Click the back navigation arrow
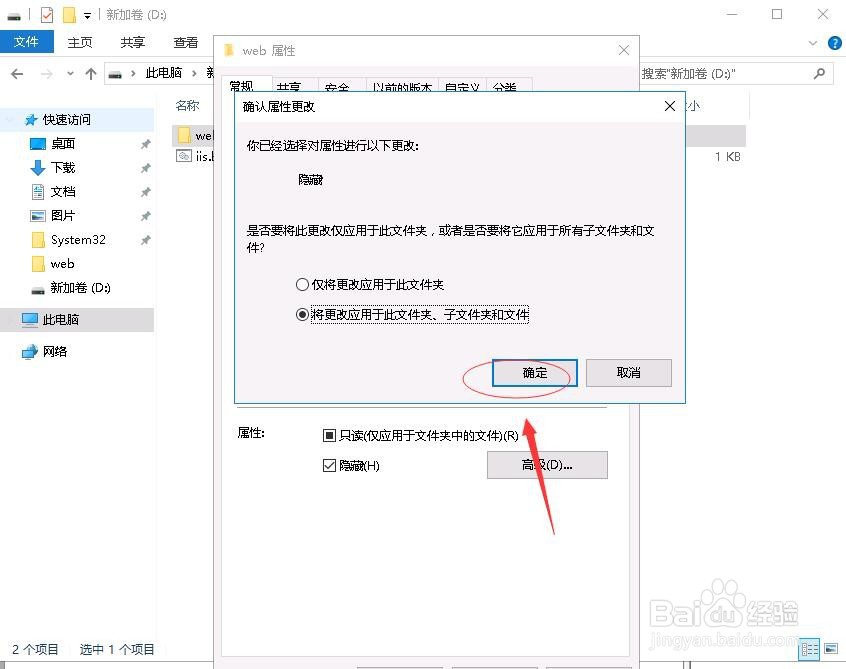Viewport: 846px width, 669px height. tap(16, 73)
